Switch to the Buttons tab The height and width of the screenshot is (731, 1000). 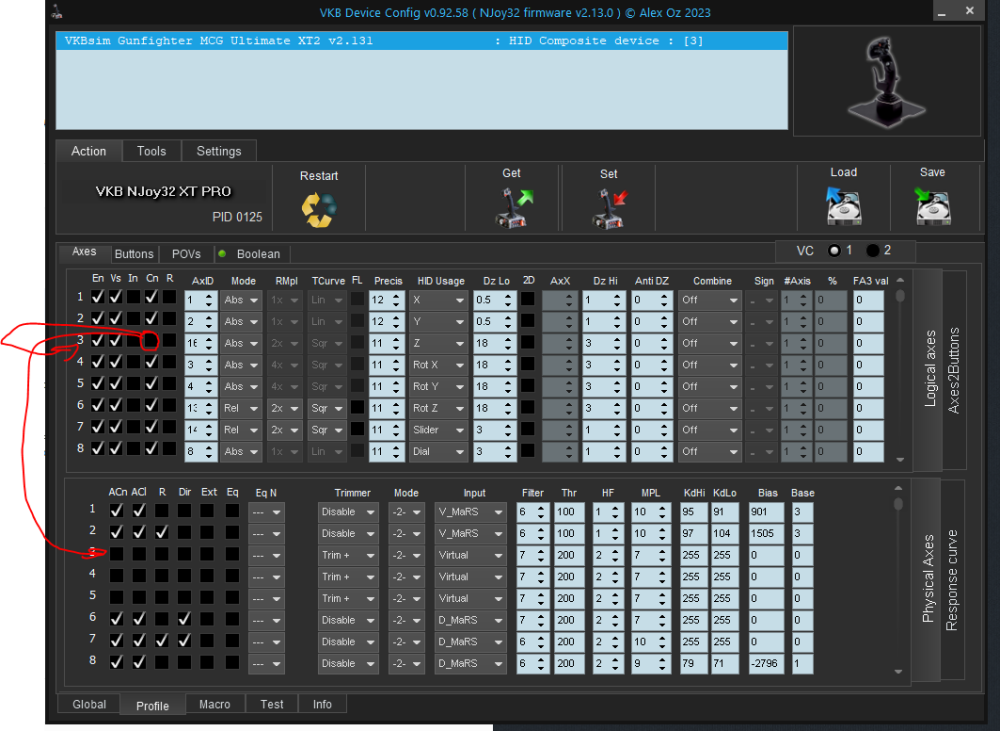134,254
